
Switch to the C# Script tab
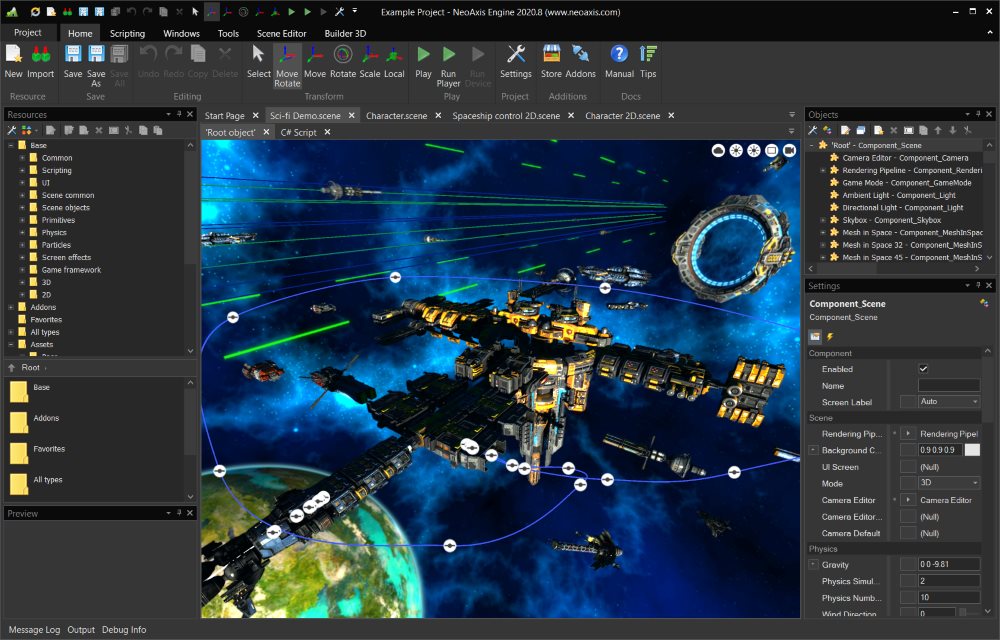298,132
